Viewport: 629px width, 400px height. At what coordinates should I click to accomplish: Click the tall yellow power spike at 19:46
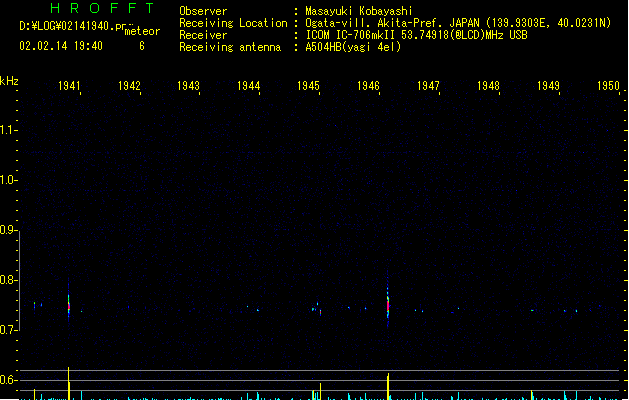coord(388,386)
